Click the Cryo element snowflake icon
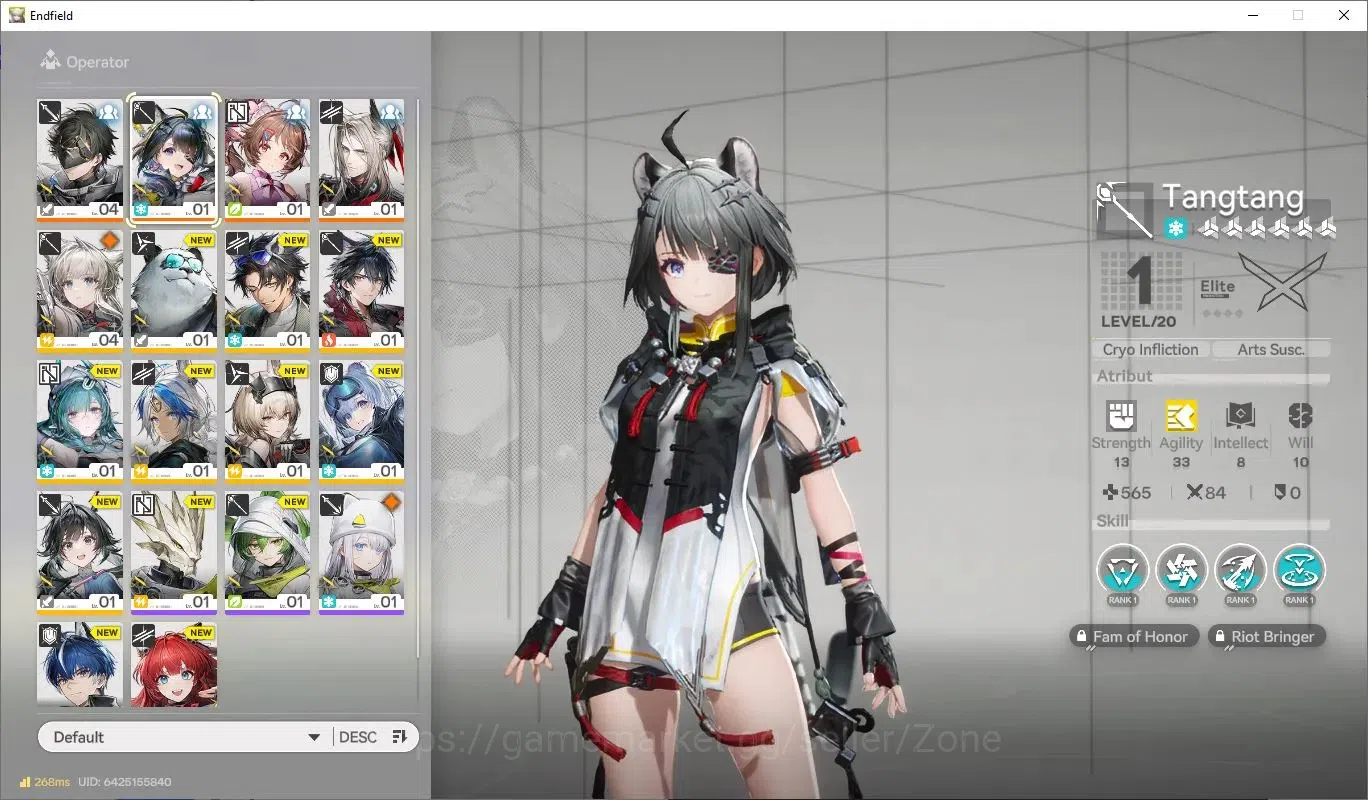 coord(1176,229)
